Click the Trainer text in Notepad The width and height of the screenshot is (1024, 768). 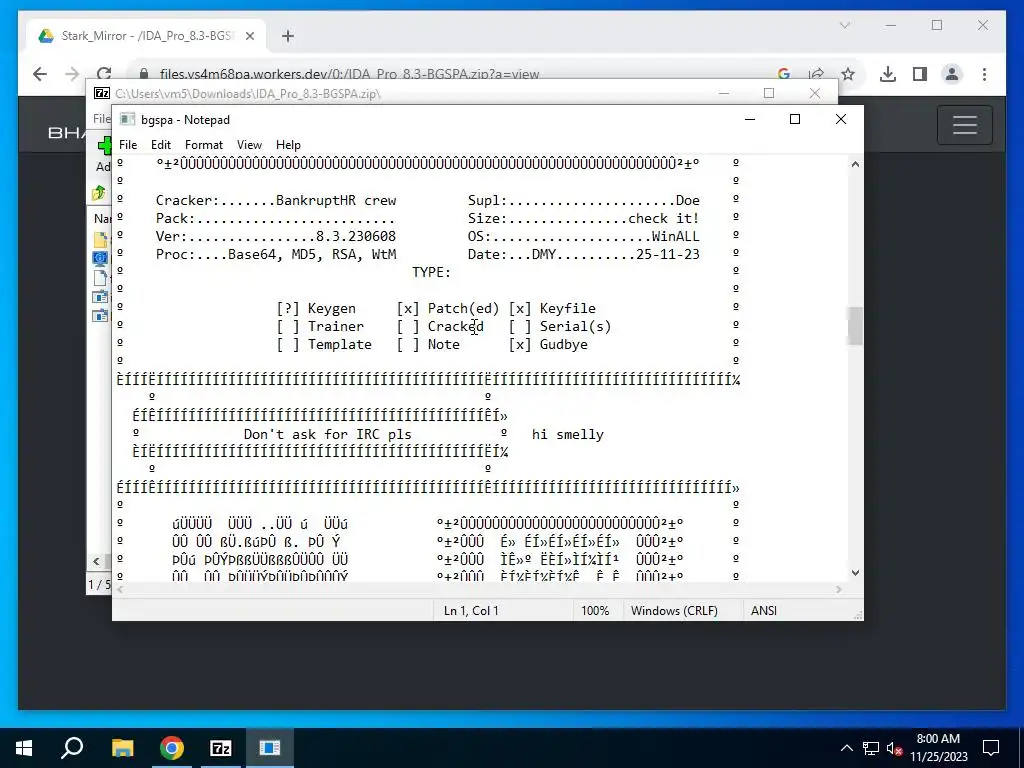click(336, 327)
